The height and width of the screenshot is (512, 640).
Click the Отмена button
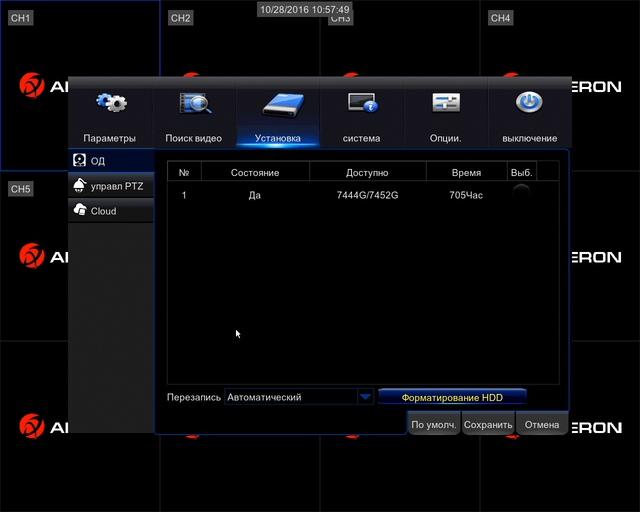pos(542,425)
